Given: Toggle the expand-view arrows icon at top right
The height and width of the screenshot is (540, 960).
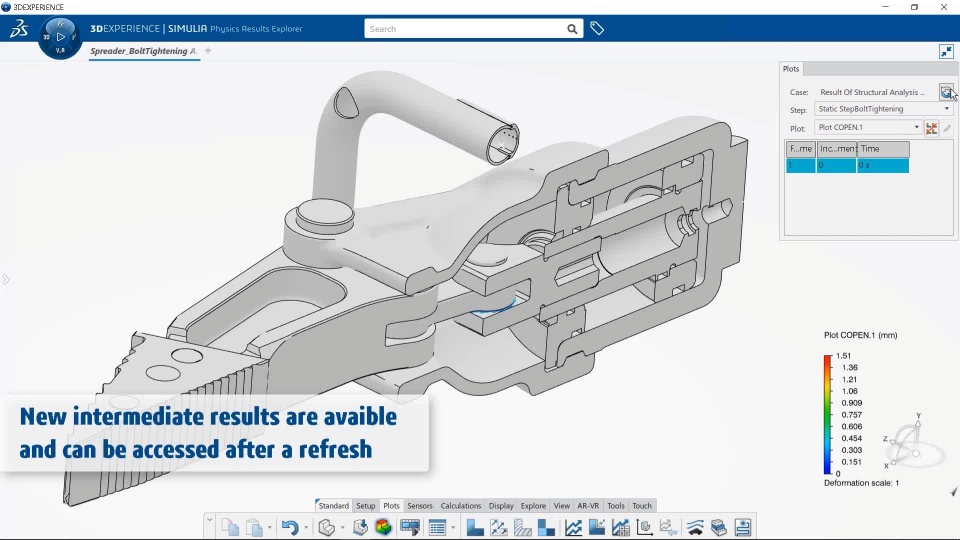Looking at the screenshot, I should [x=947, y=51].
